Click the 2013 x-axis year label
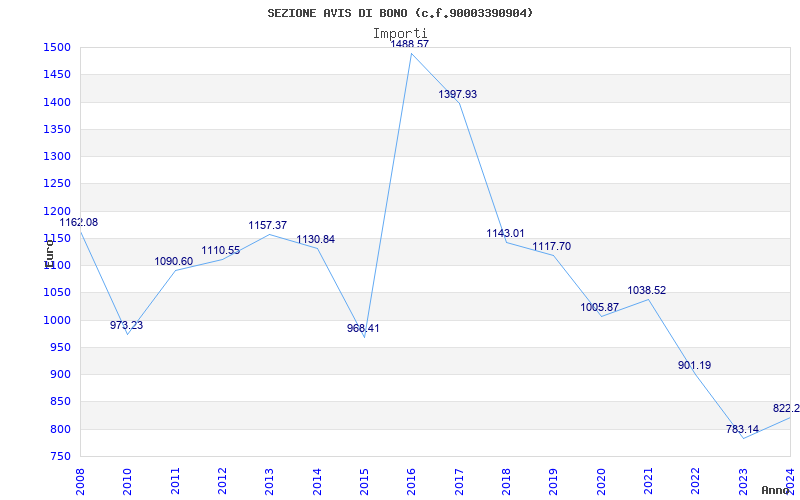The image size is (800, 500). click(269, 482)
